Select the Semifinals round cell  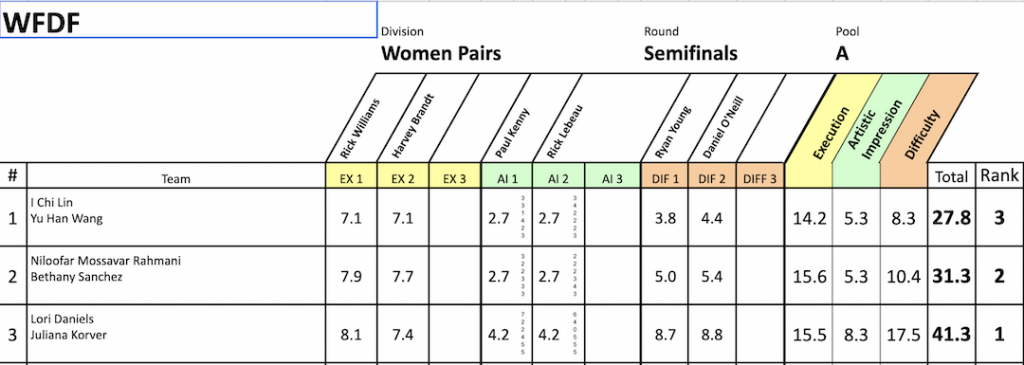coord(690,53)
